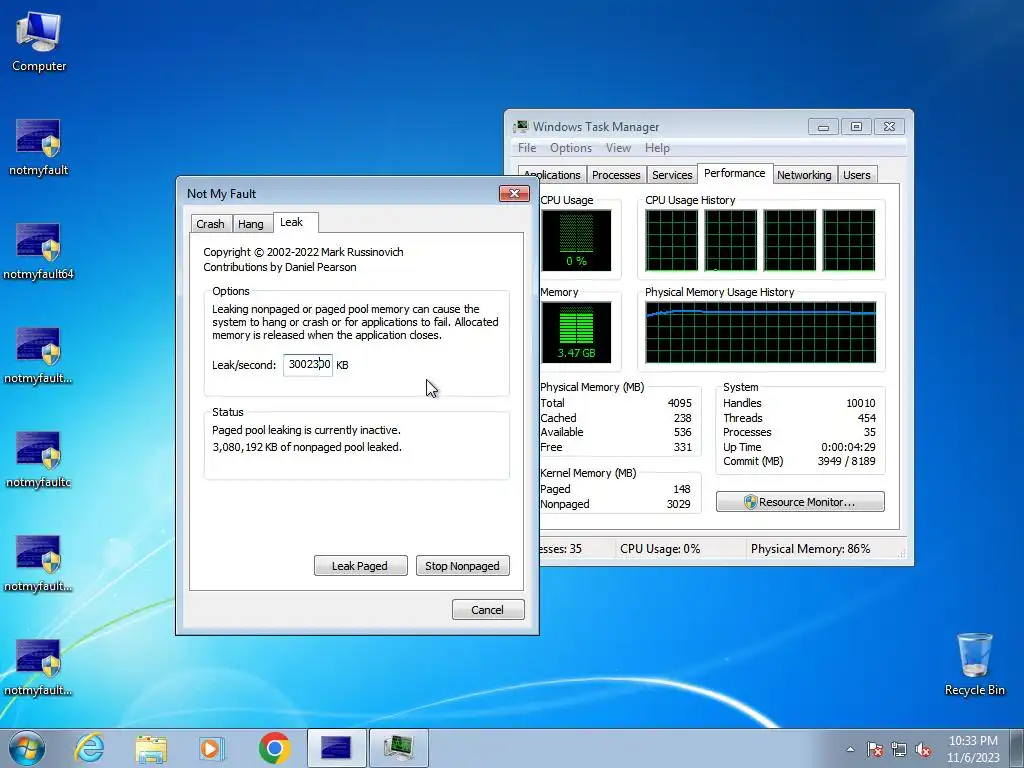Screen dimensions: 1024x768
Task: Click the Leak/second KB input field
Action: tap(308, 364)
